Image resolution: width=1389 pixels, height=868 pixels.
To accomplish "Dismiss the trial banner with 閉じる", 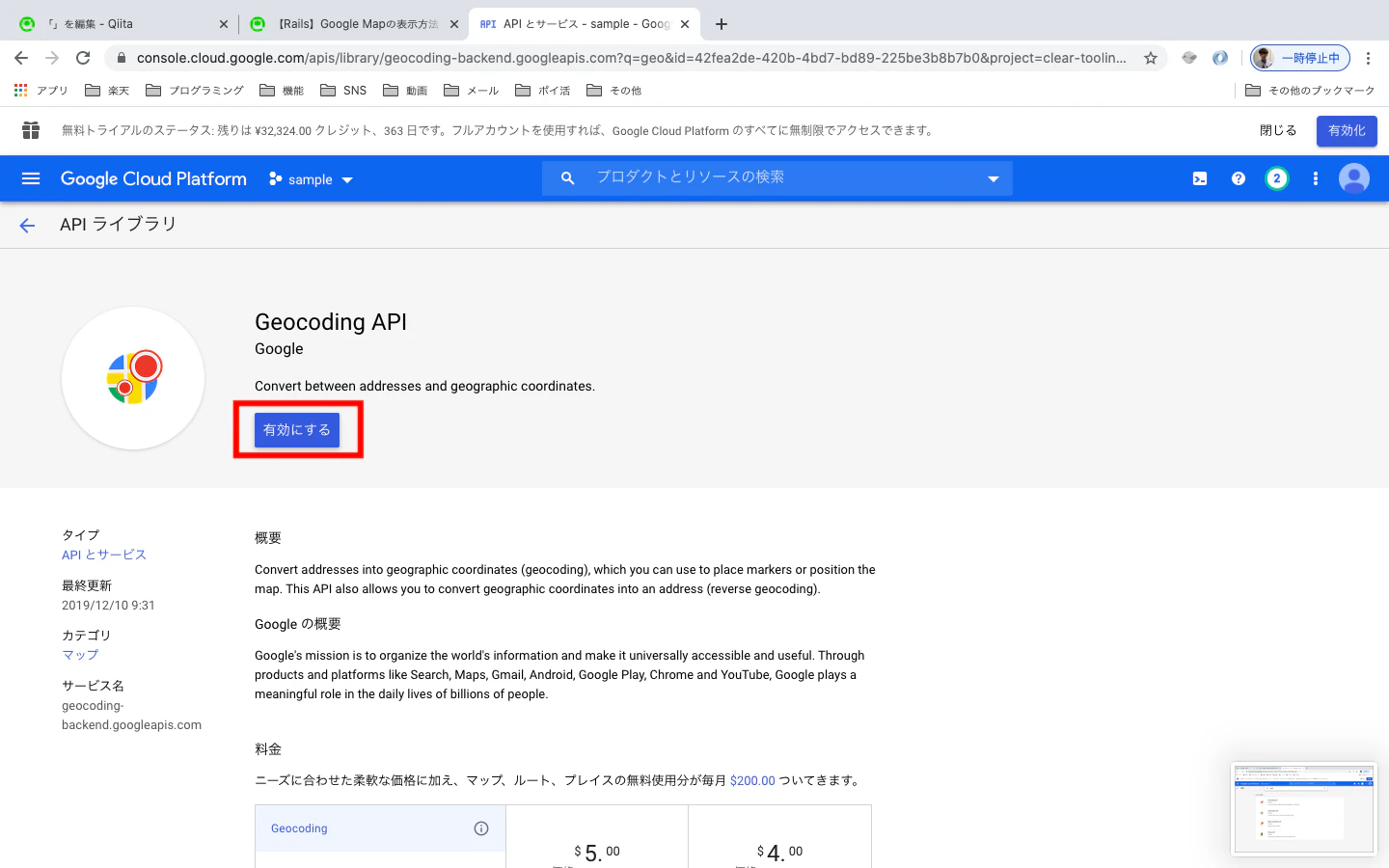I will 1278,131.
